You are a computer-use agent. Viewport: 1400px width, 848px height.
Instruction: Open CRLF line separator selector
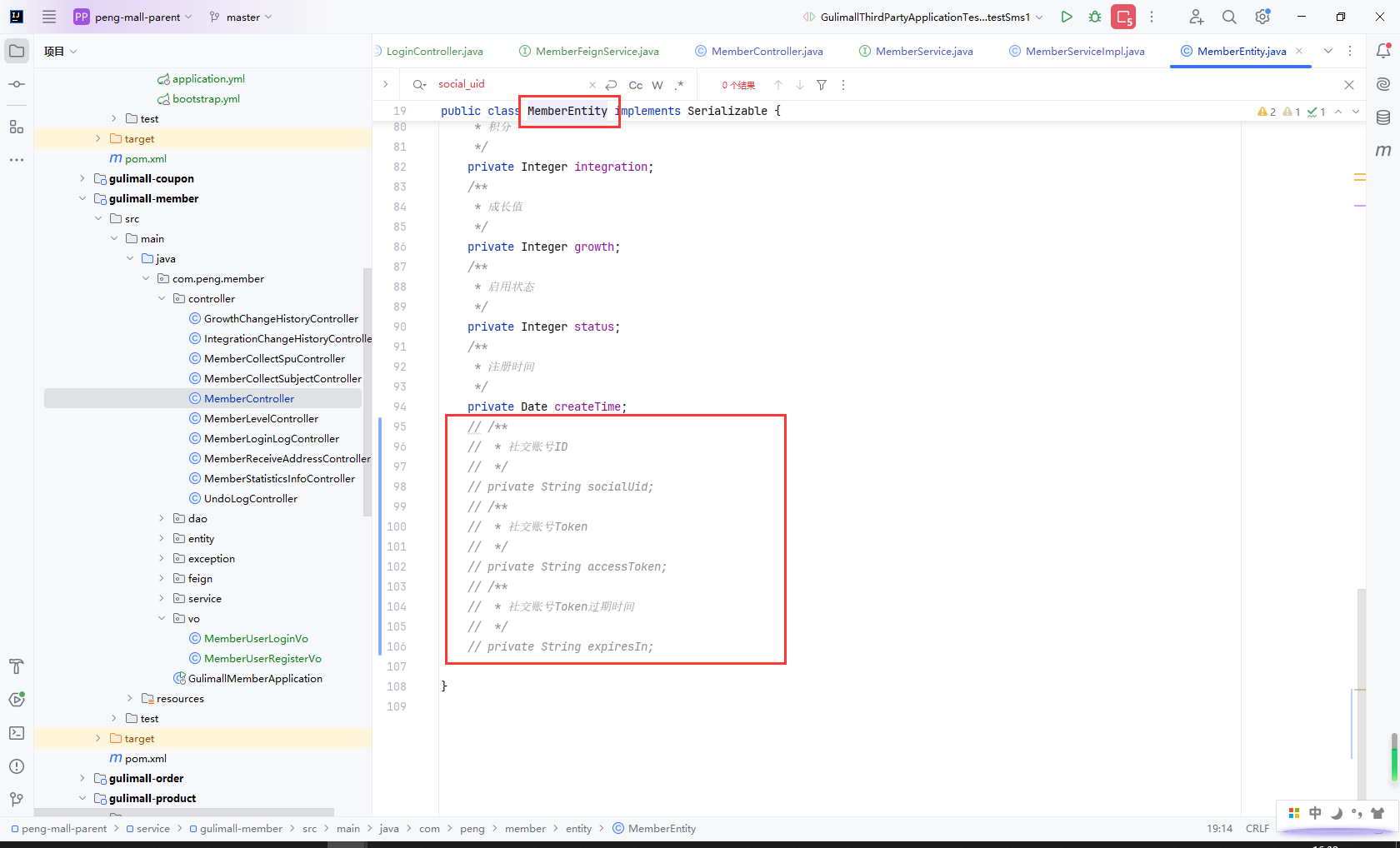click(1257, 828)
